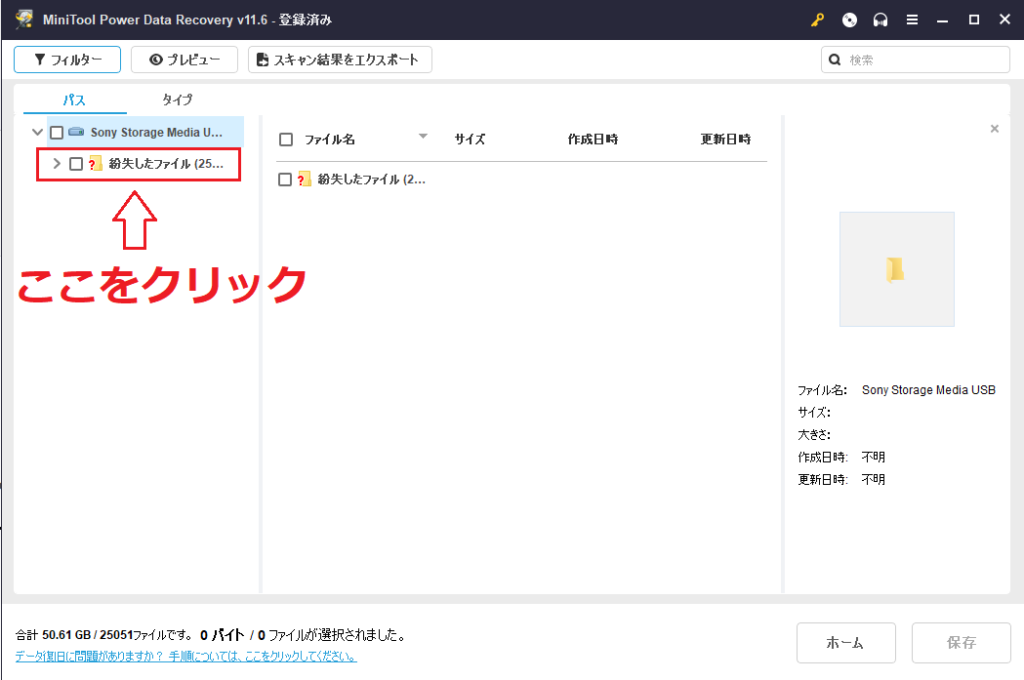Click the ホーム home button
1024x680 pixels.
(846, 643)
